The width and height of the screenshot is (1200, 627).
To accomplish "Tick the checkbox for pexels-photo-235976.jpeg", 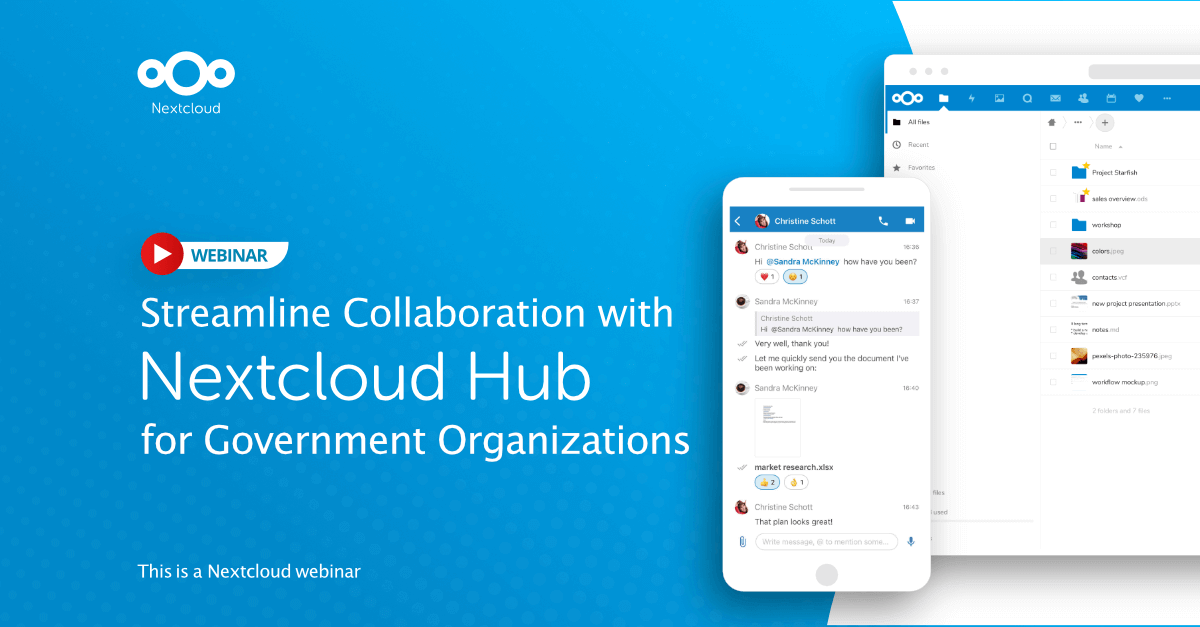I will (1052, 355).
